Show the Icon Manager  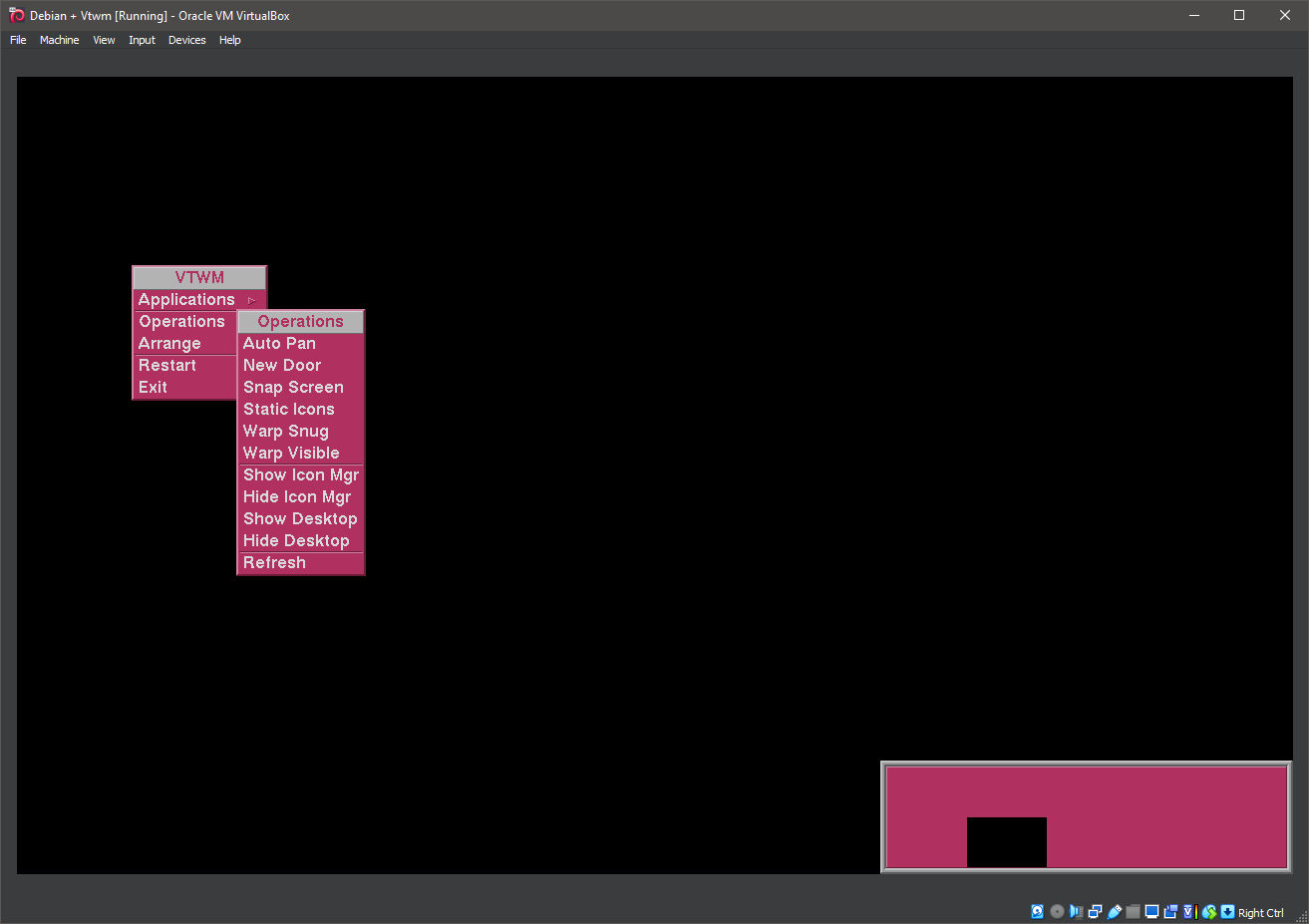point(300,474)
